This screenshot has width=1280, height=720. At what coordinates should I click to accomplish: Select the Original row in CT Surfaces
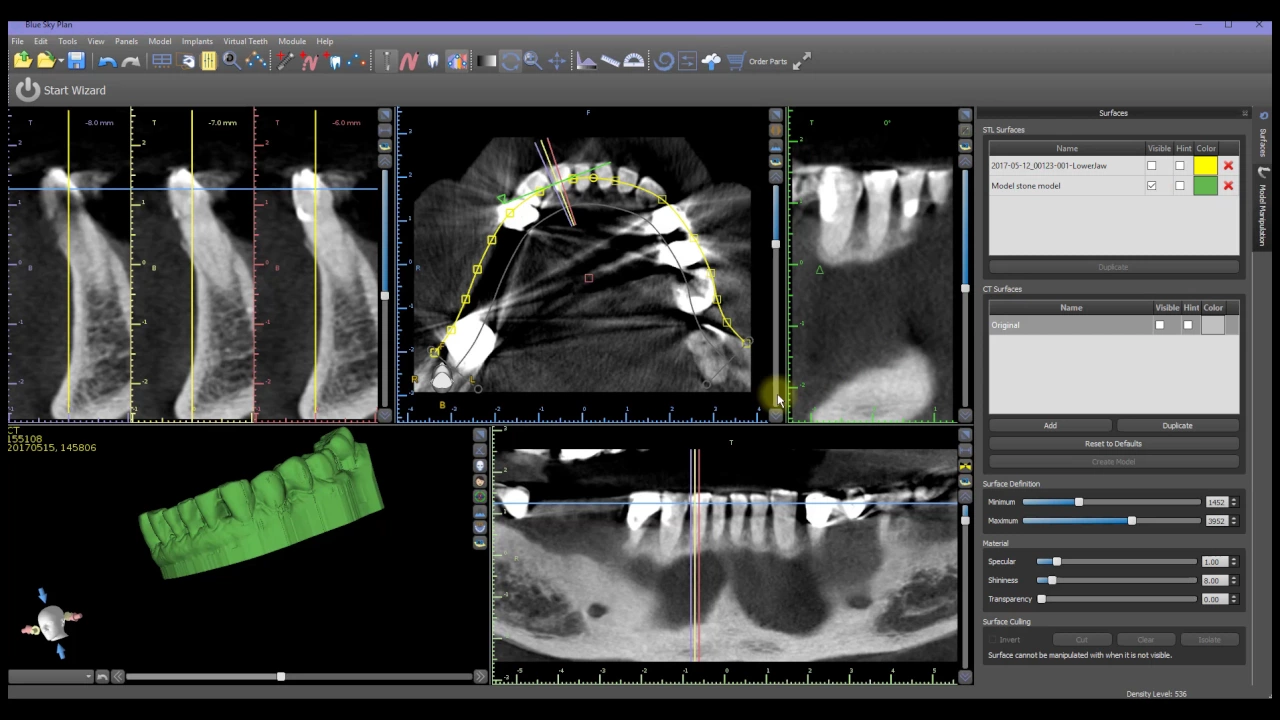(1114, 325)
